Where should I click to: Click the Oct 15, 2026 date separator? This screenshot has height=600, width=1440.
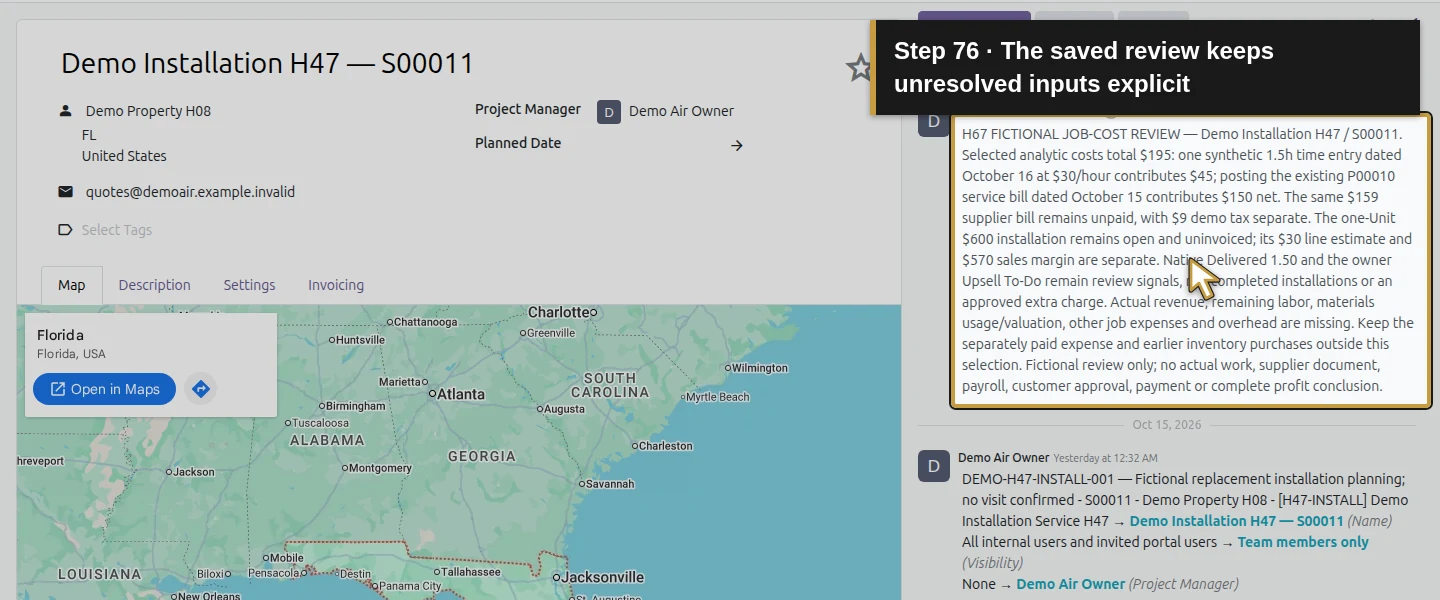[1167, 425]
